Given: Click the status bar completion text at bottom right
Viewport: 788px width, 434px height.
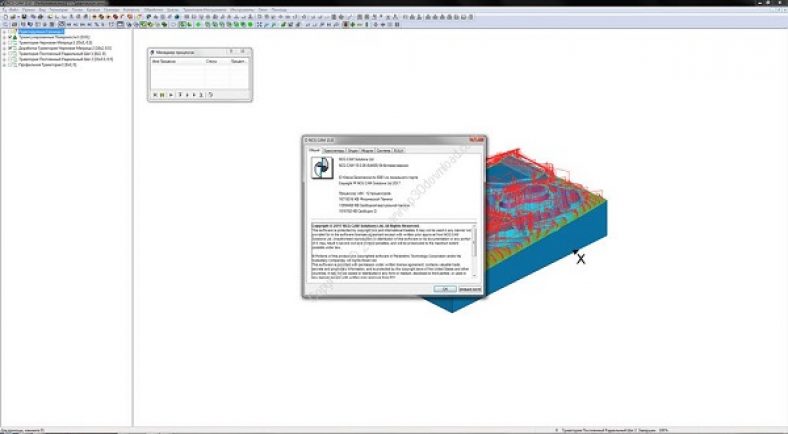Looking at the screenshot, I should (616, 430).
